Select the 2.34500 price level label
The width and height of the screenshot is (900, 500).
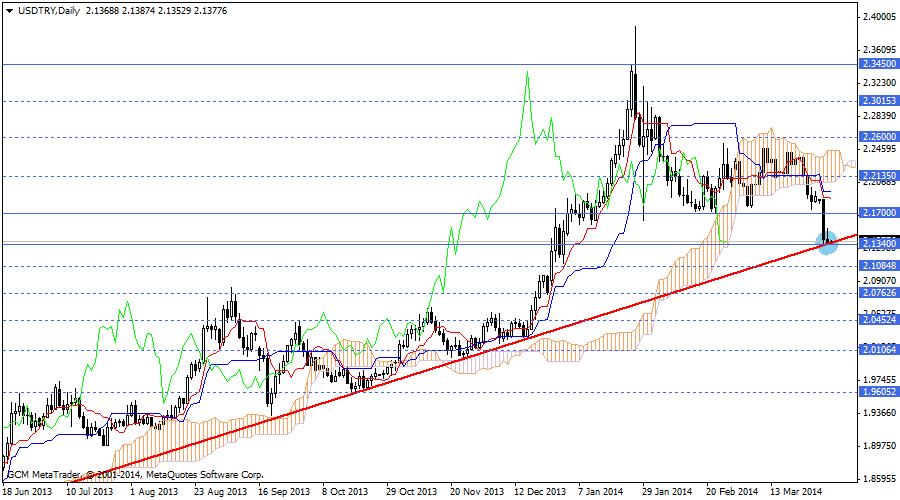[x=879, y=64]
